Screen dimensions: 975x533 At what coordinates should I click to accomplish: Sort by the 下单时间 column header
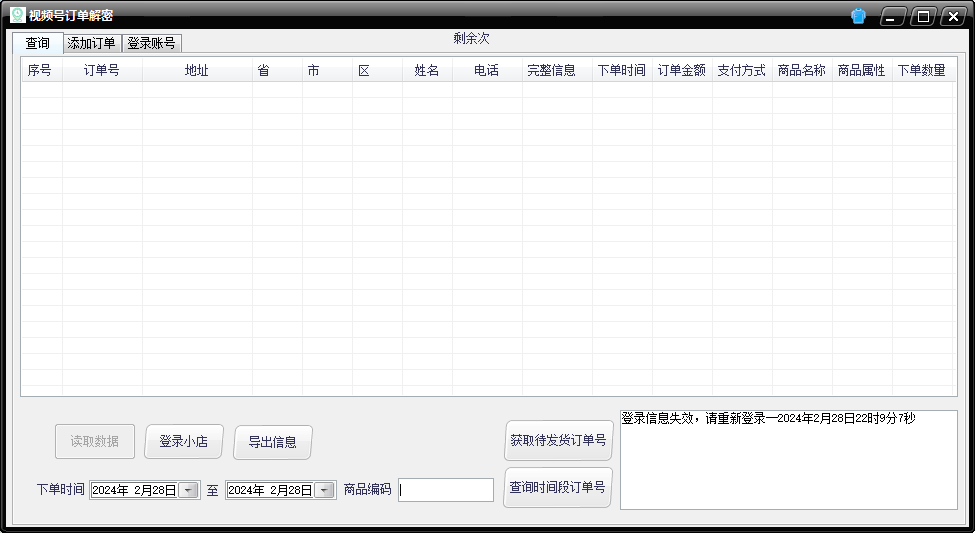621,70
